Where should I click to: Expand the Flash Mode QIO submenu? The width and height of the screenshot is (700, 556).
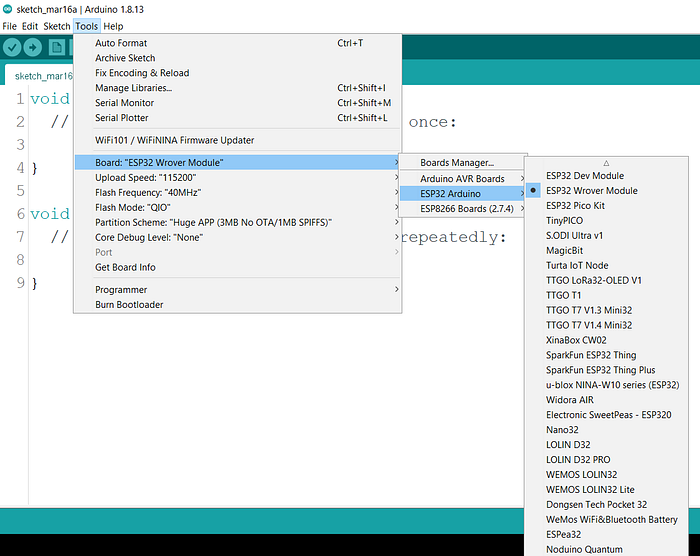tap(238, 208)
